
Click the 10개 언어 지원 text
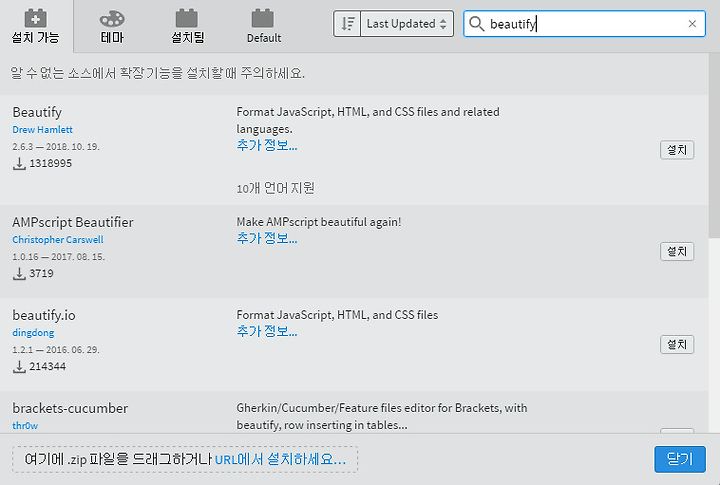276,188
